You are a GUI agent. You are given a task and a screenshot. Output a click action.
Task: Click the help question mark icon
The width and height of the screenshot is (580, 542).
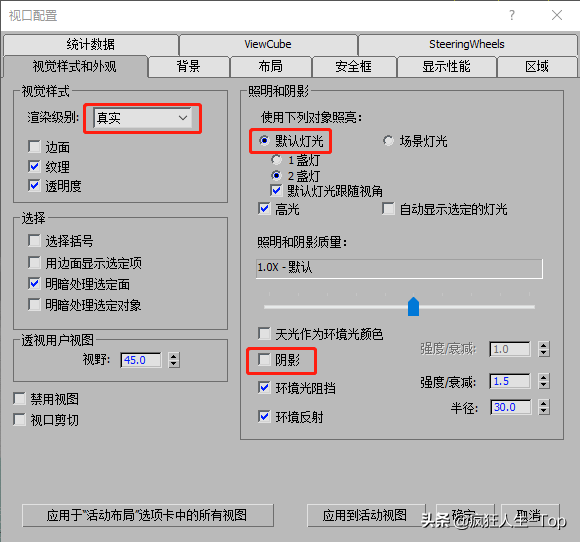[x=512, y=15]
